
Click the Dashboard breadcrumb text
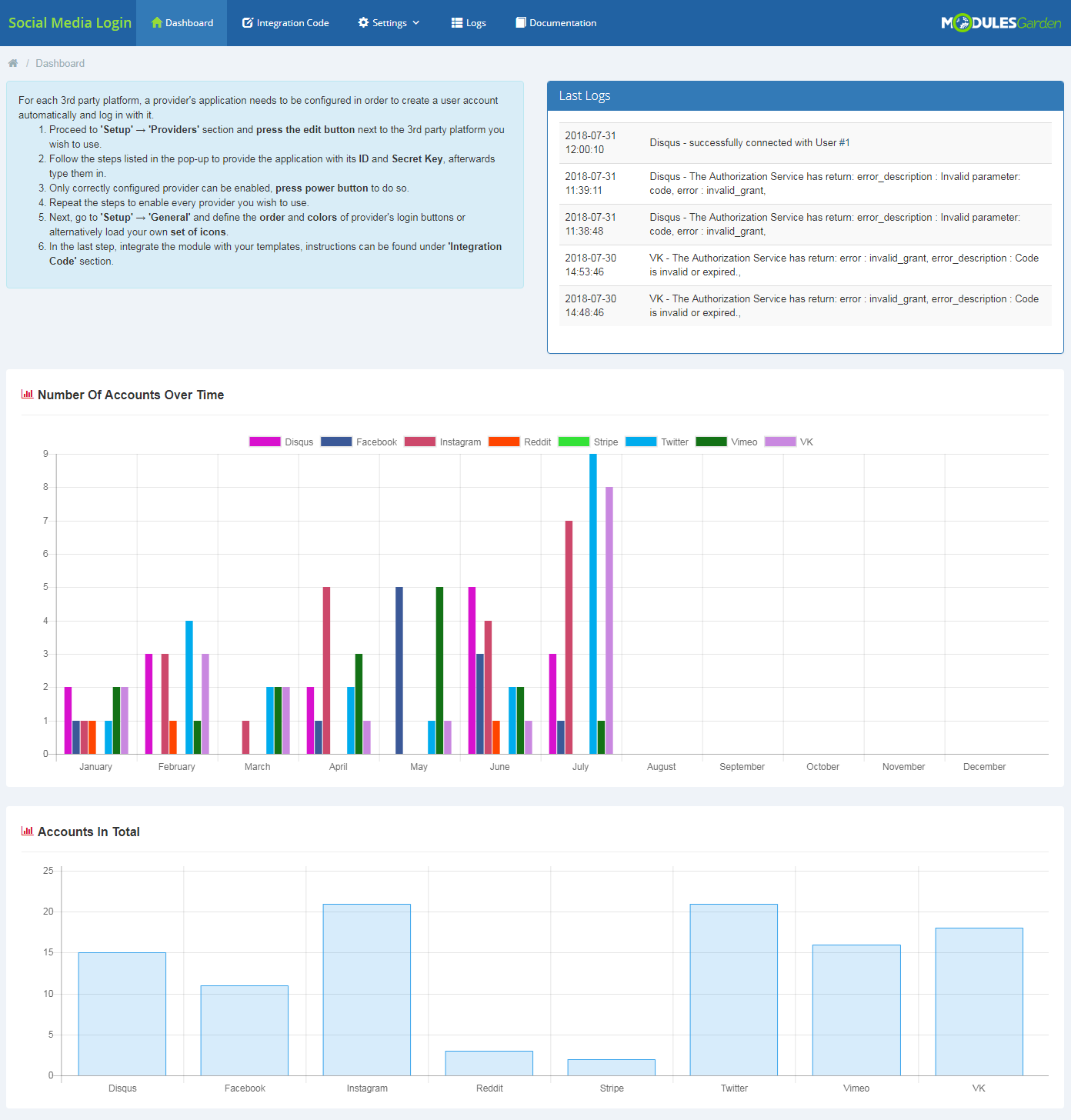pyautogui.click(x=60, y=63)
